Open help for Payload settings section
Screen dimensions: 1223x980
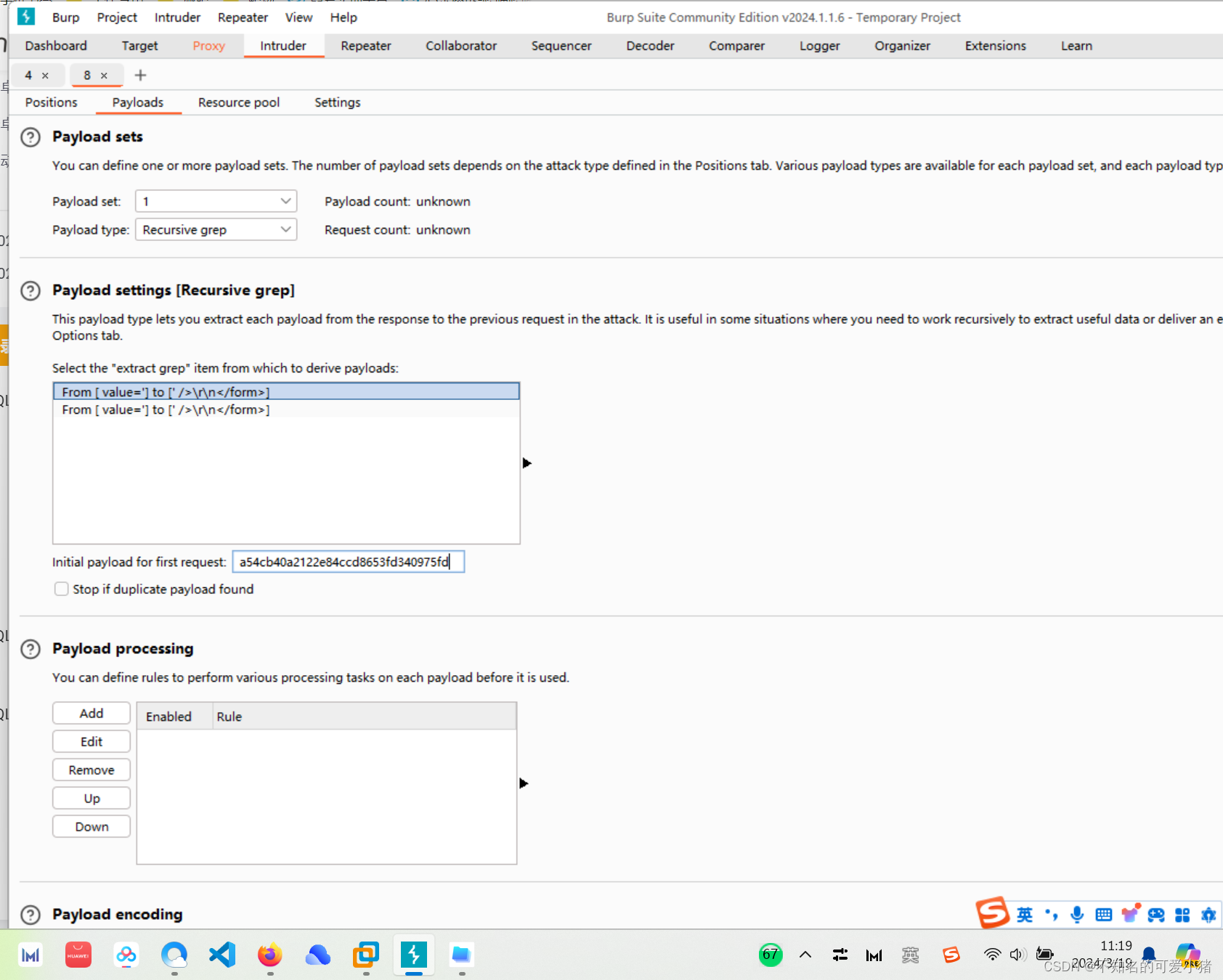point(31,291)
